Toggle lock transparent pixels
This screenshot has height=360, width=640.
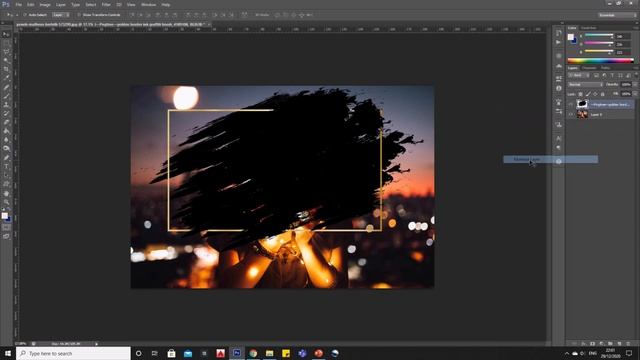(580, 94)
